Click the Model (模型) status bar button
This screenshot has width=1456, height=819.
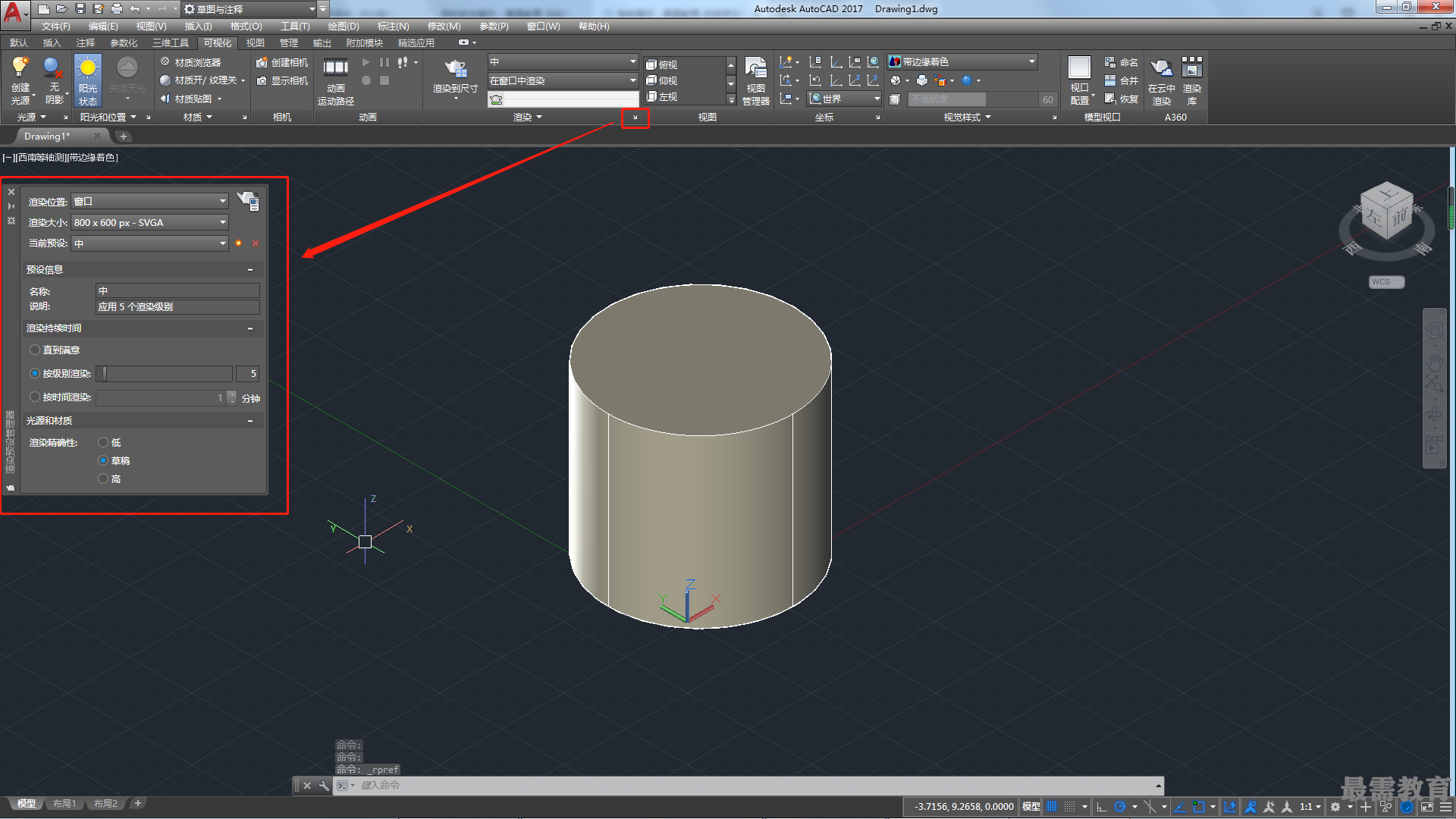(1031, 807)
